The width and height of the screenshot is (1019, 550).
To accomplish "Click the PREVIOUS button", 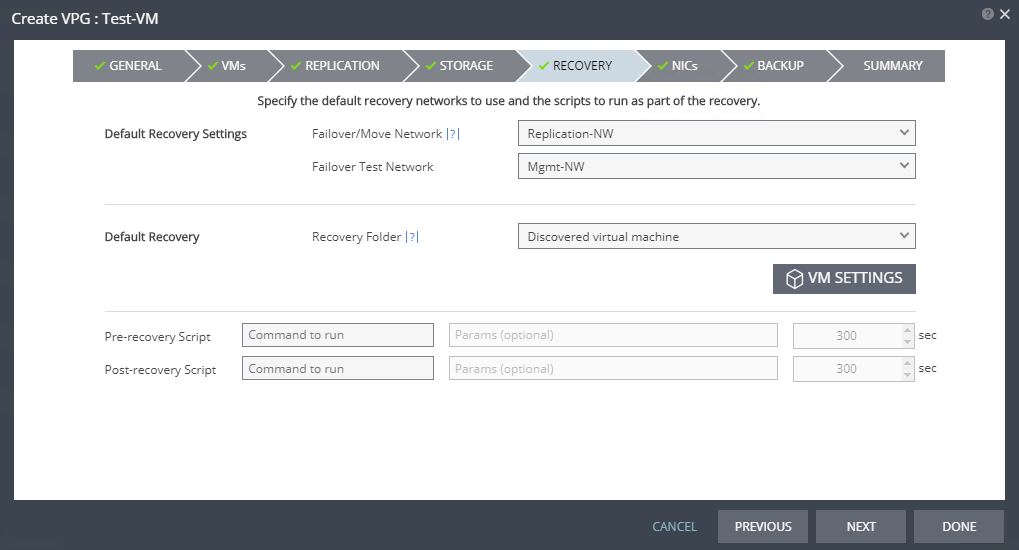I will (763, 527).
